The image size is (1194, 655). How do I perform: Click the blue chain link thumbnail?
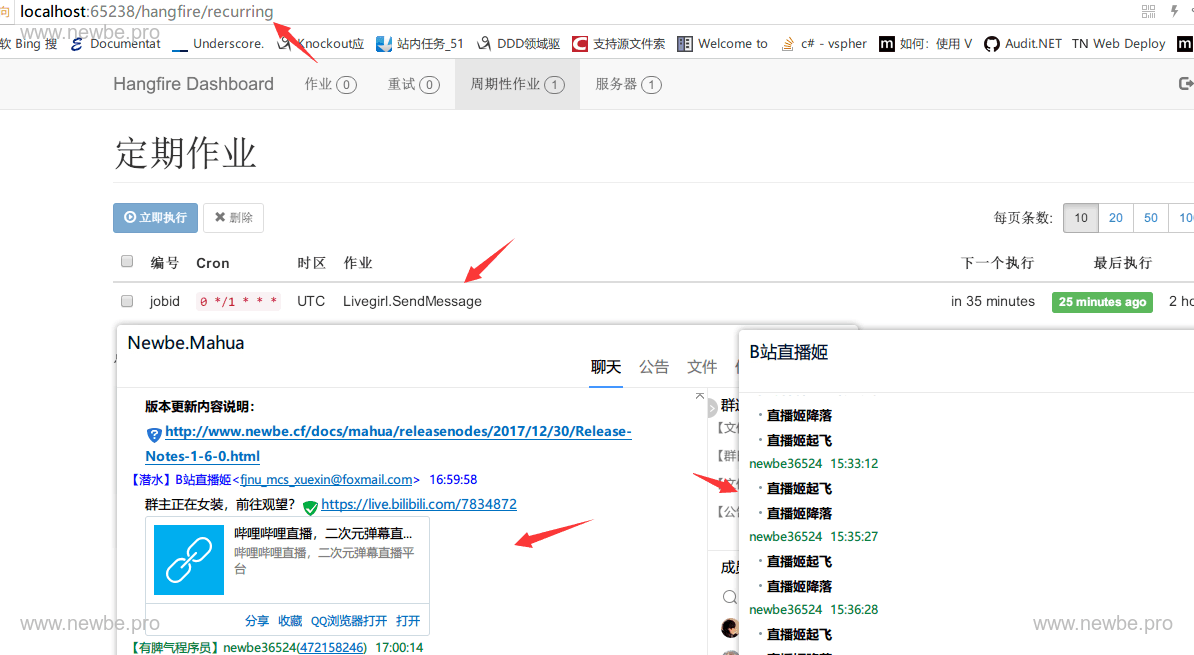[189, 560]
